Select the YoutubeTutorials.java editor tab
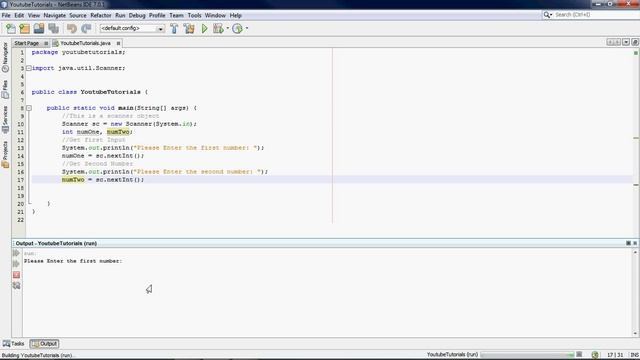Screen dimensions: 640x360 (x=85, y=43)
